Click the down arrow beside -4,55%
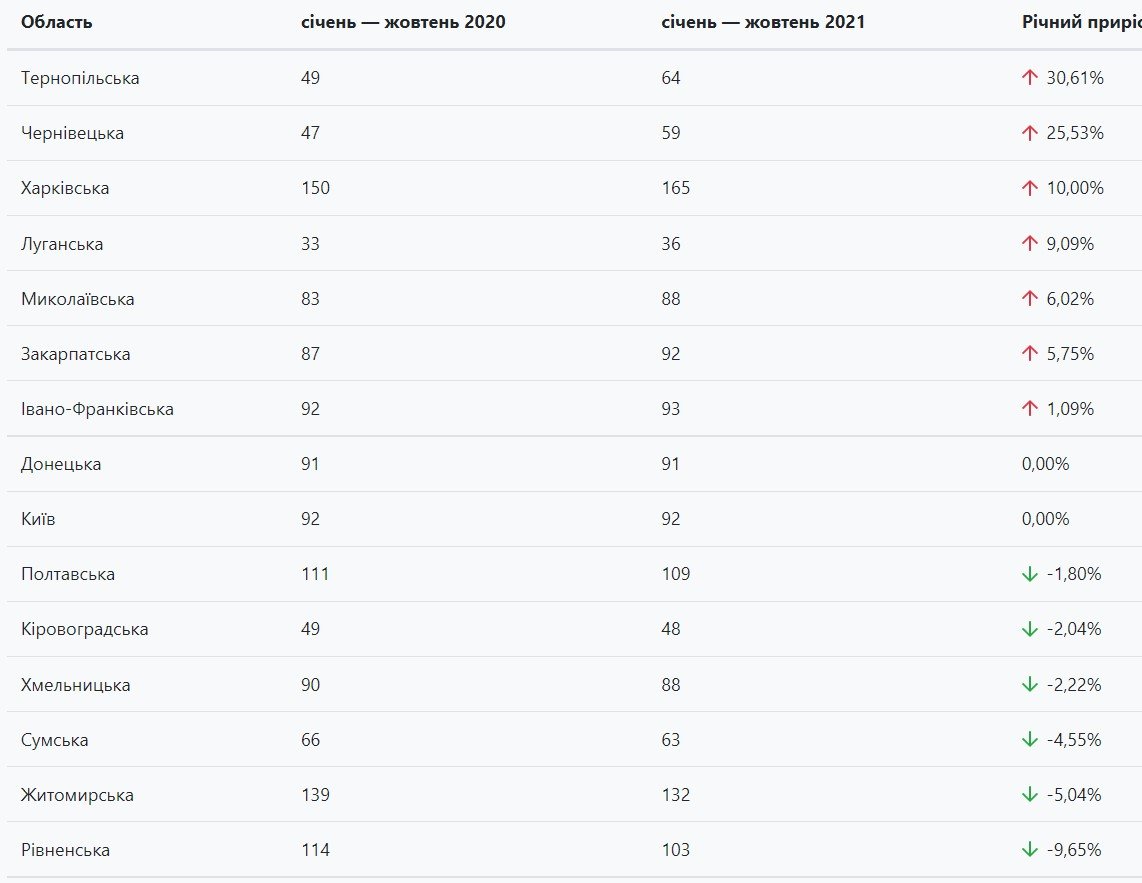1142x883 pixels. coord(1030,740)
